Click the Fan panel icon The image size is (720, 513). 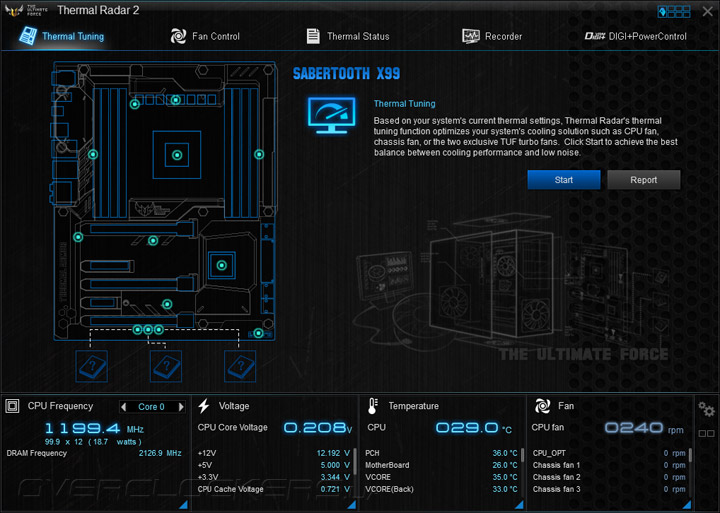[542, 406]
